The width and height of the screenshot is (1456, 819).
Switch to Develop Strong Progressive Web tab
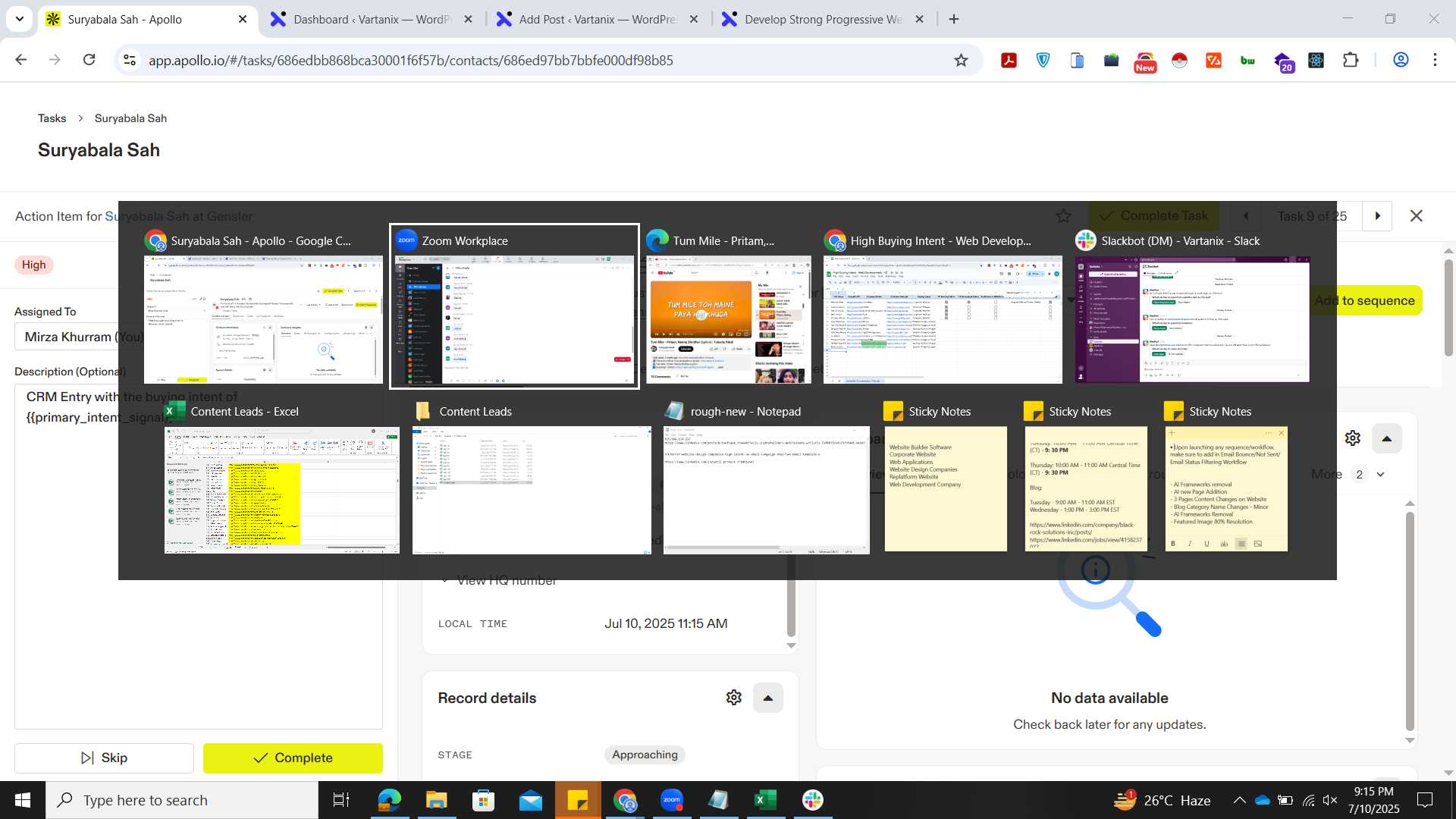point(823,20)
